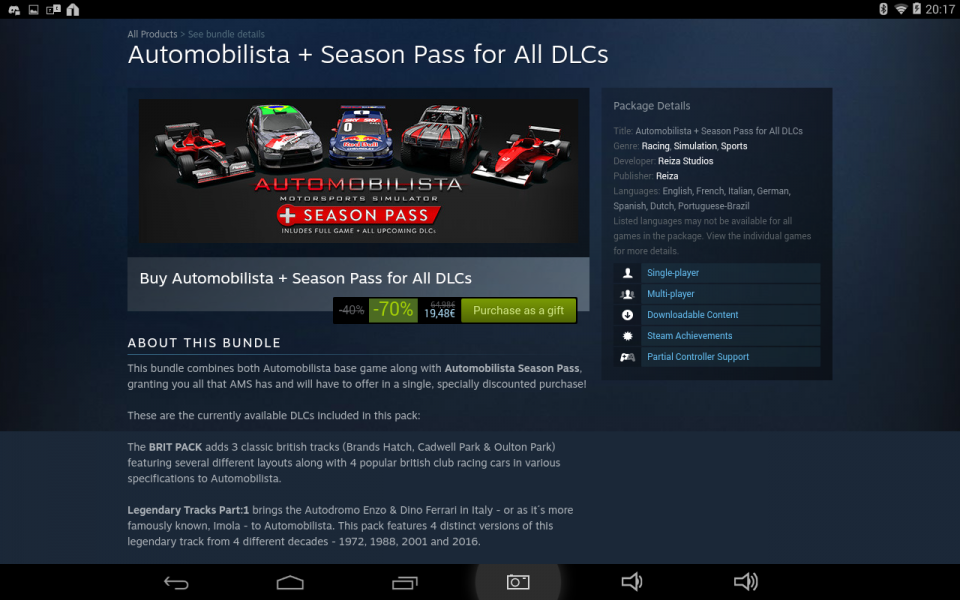
Task: Open the Reiza Studios developer link
Action: click(x=685, y=161)
